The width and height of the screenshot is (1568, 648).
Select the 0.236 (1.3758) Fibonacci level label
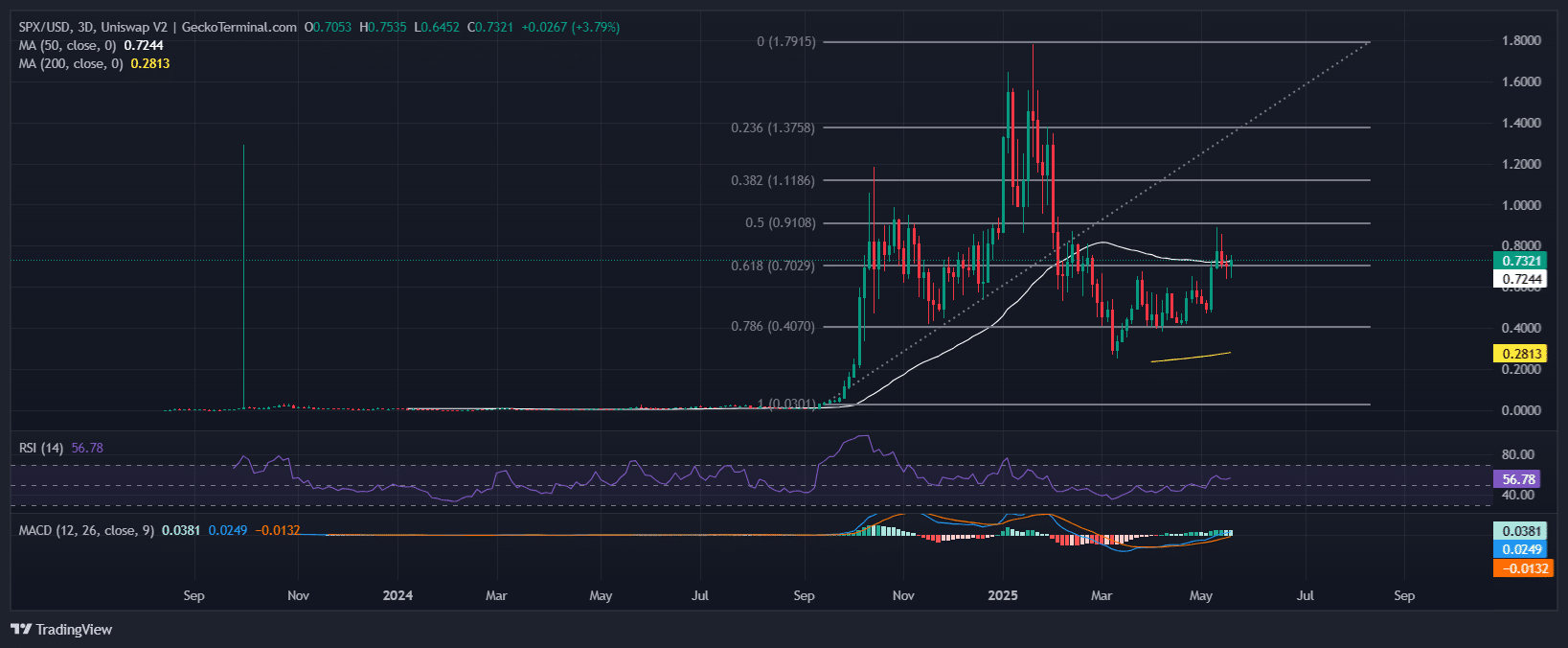772,127
